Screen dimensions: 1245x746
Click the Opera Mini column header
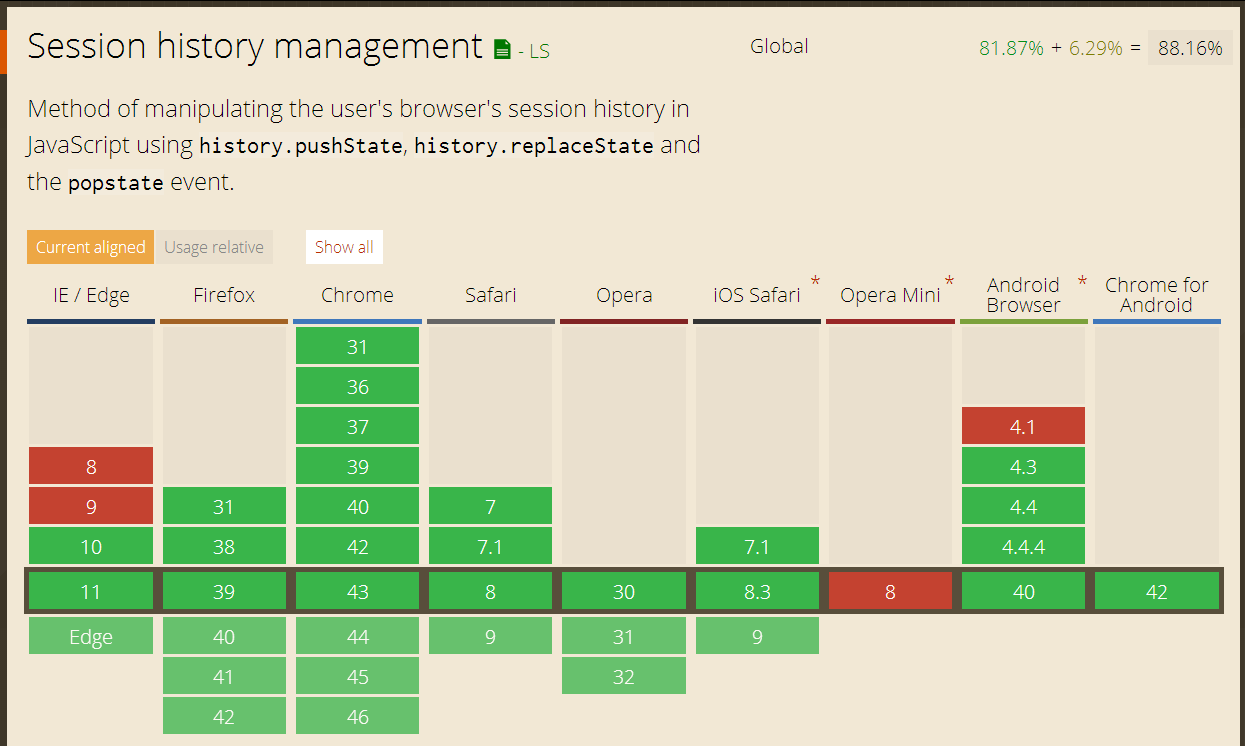(x=890, y=295)
